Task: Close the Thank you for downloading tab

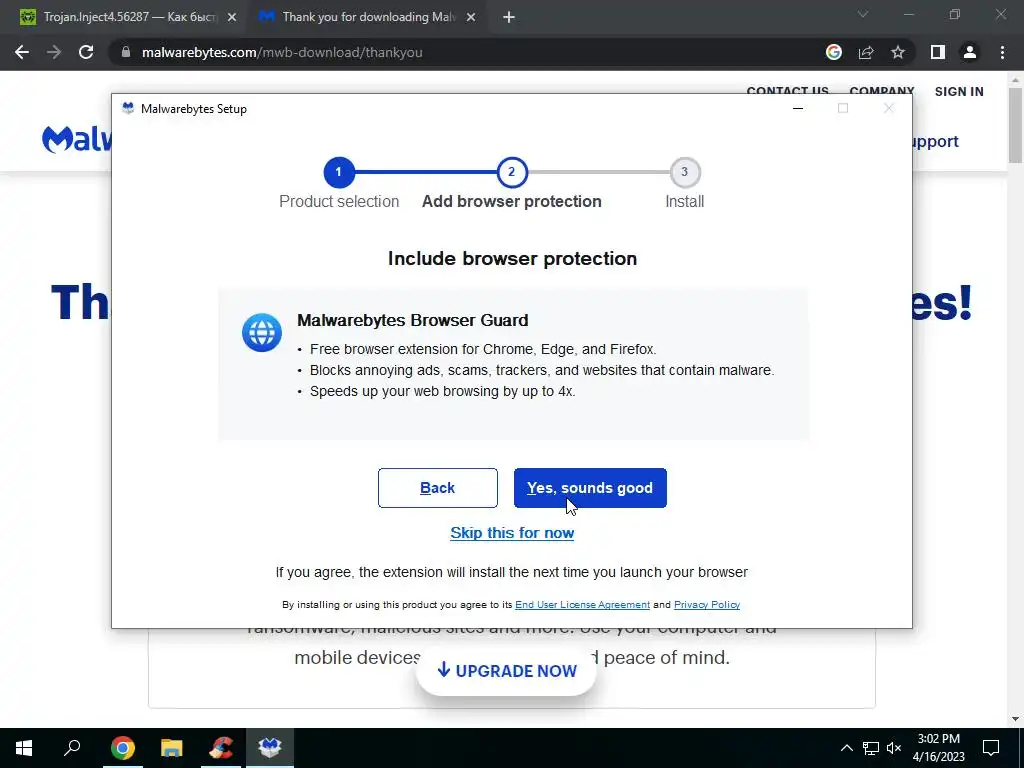Action: 471,18
